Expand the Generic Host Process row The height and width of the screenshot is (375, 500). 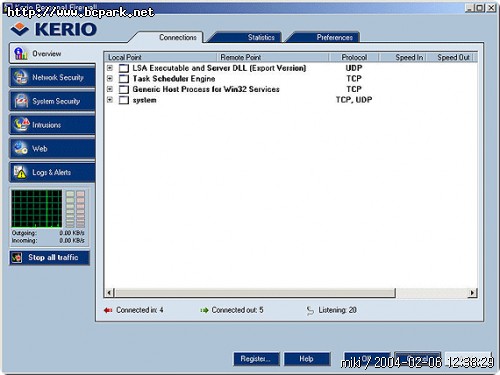(x=110, y=89)
